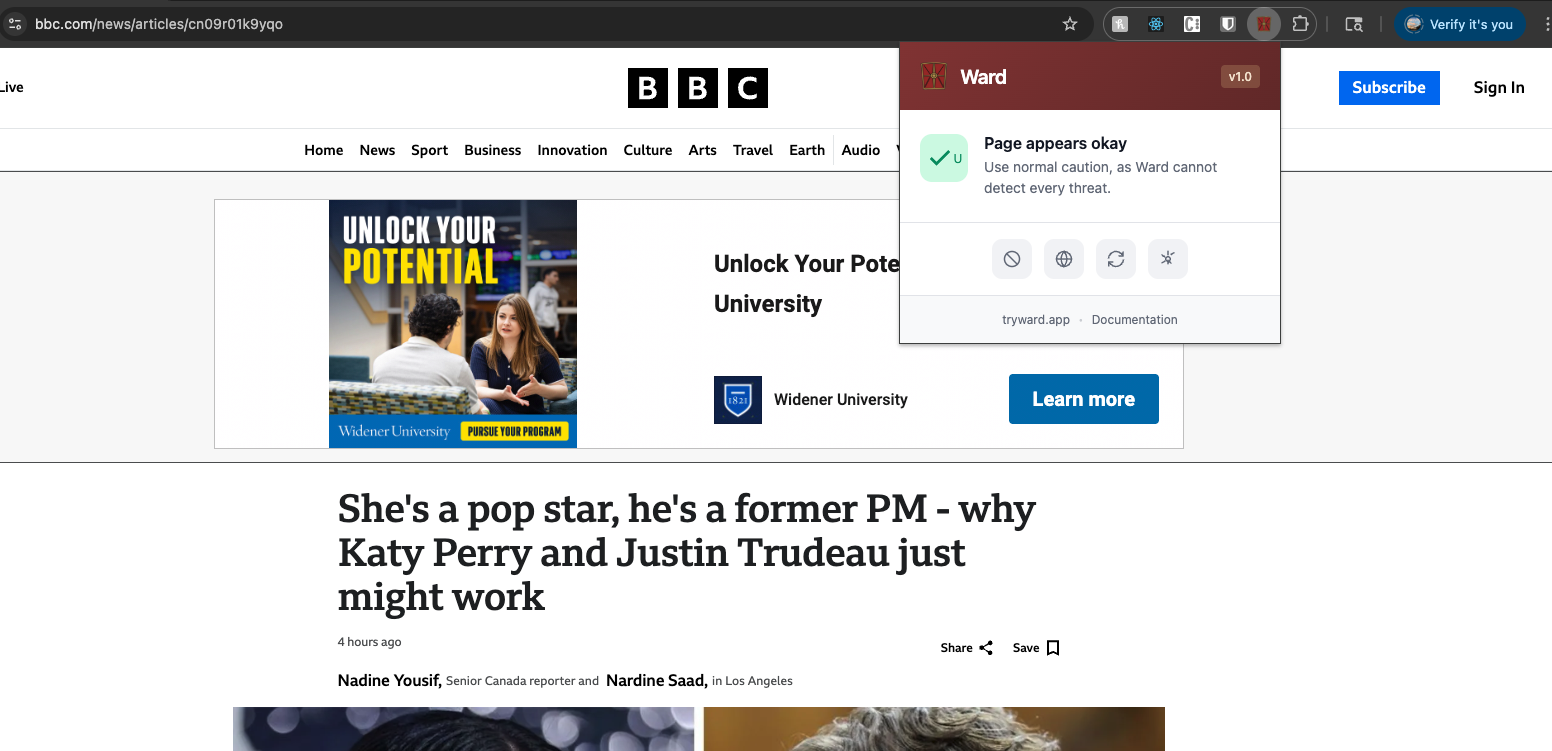Screen dimensions: 1552x751
Task: Click the Save bookmark icon on the article
Action: click(x=1053, y=648)
